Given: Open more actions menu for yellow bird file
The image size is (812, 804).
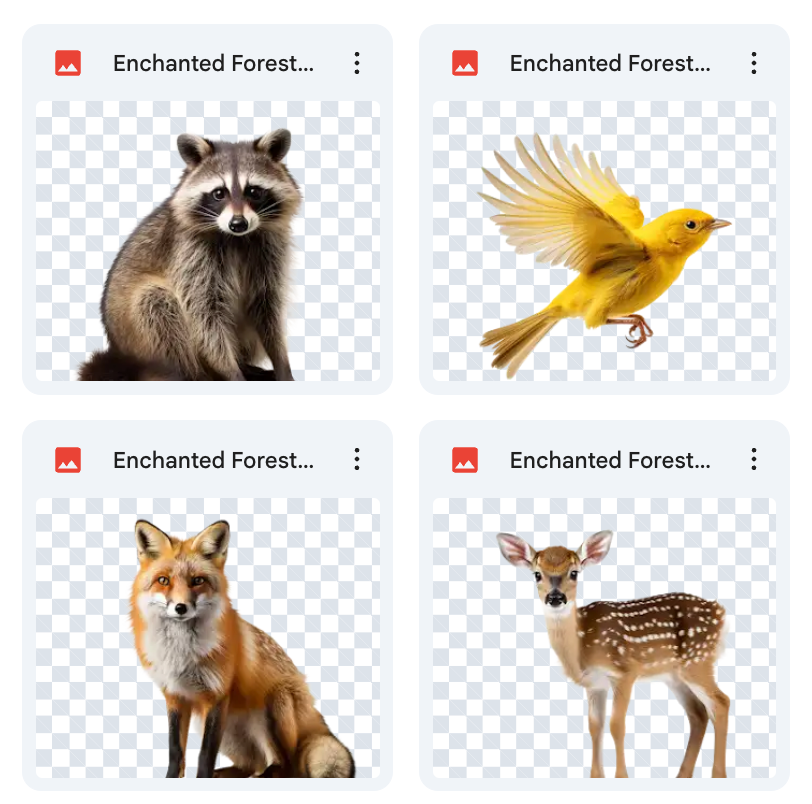Looking at the screenshot, I should coord(754,63).
